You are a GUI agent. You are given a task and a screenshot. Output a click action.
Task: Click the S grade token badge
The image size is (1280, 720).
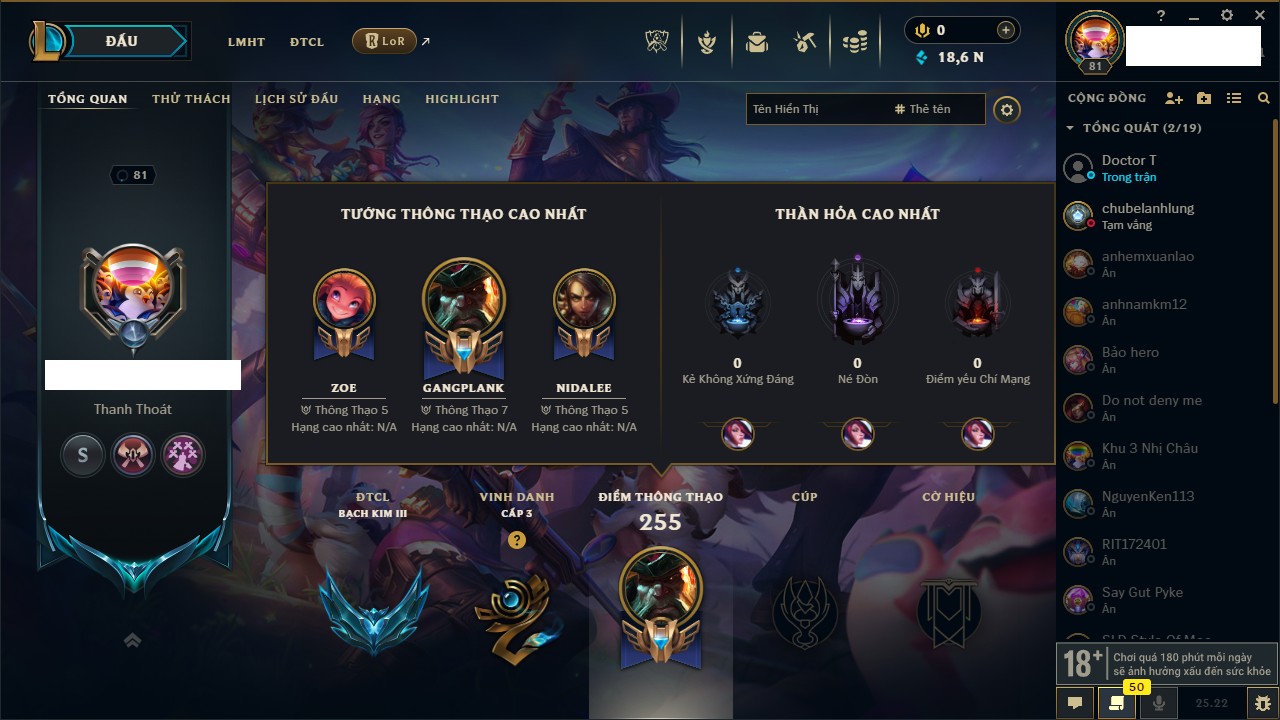83,455
